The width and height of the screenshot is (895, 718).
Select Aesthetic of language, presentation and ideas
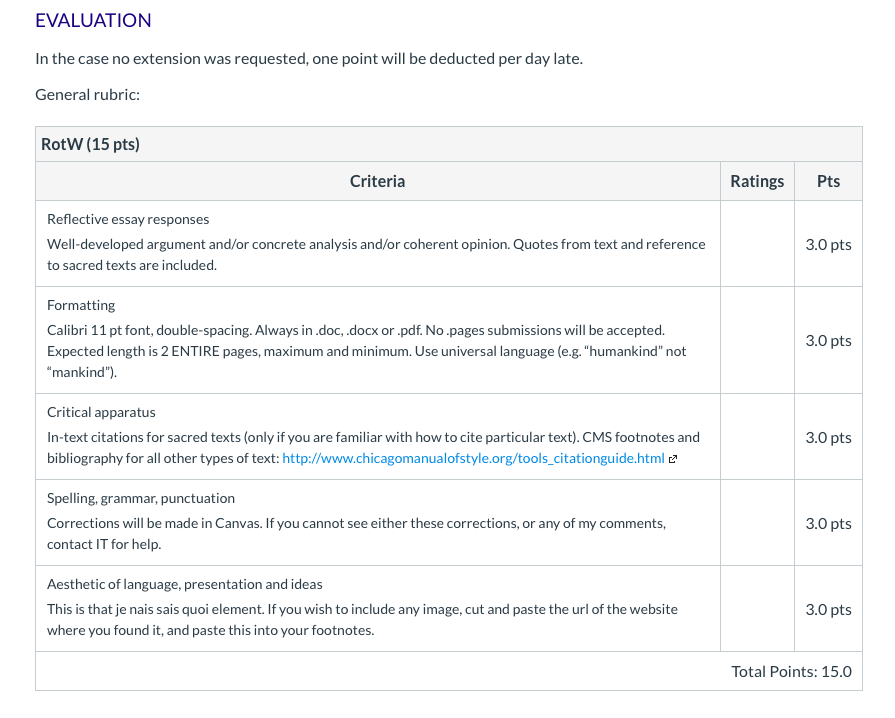pos(184,584)
